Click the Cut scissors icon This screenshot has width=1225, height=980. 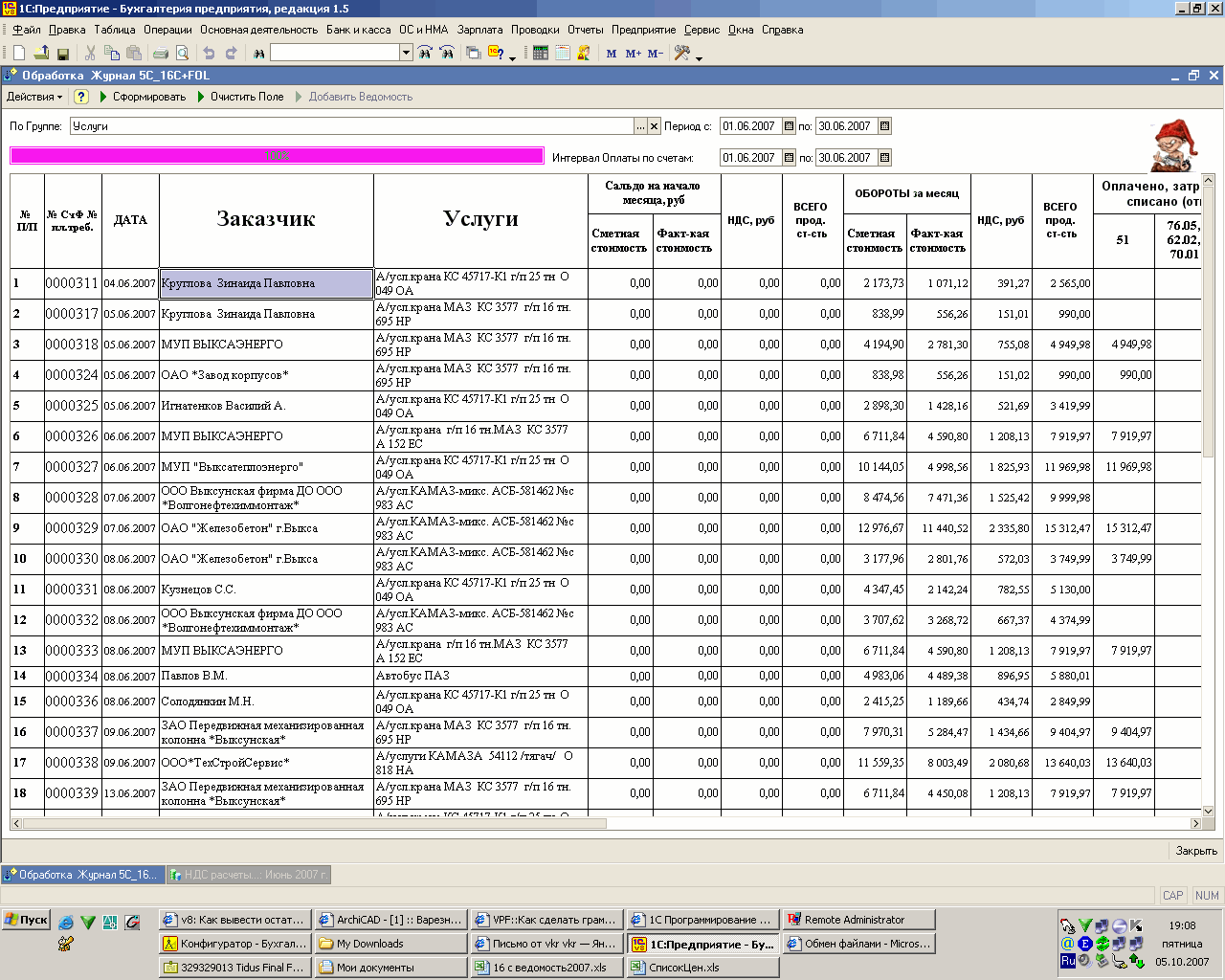[x=90, y=54]
